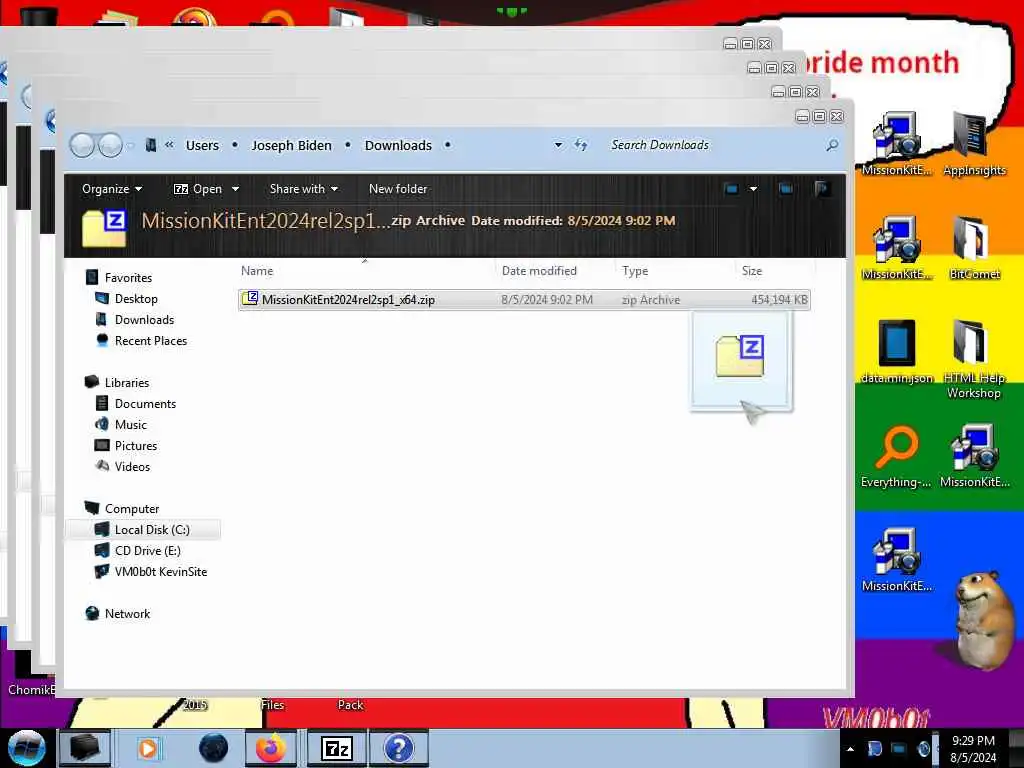Viewport: 1024px width, 768px height.
Task: Open the recent pages dropdown beside navigation arrows
Action: pos(130,146)
